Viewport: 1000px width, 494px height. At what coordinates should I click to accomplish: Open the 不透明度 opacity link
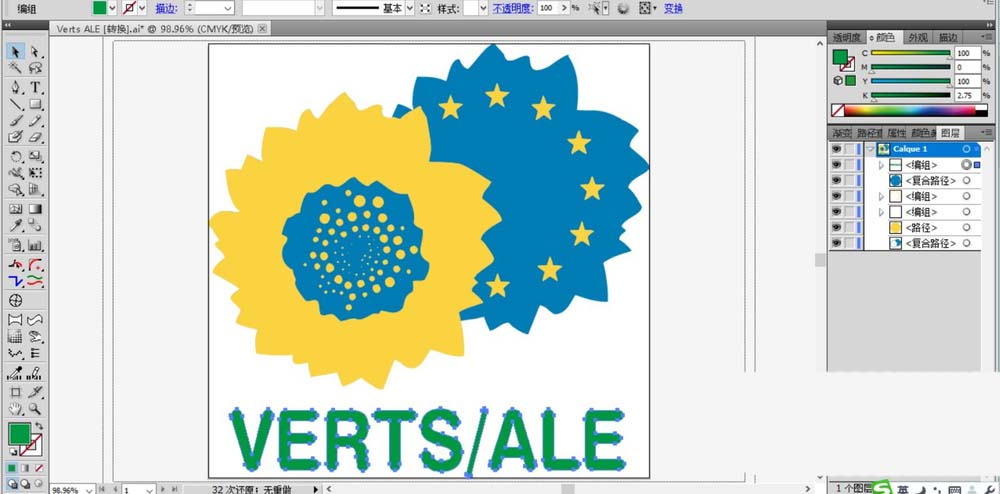512,8
